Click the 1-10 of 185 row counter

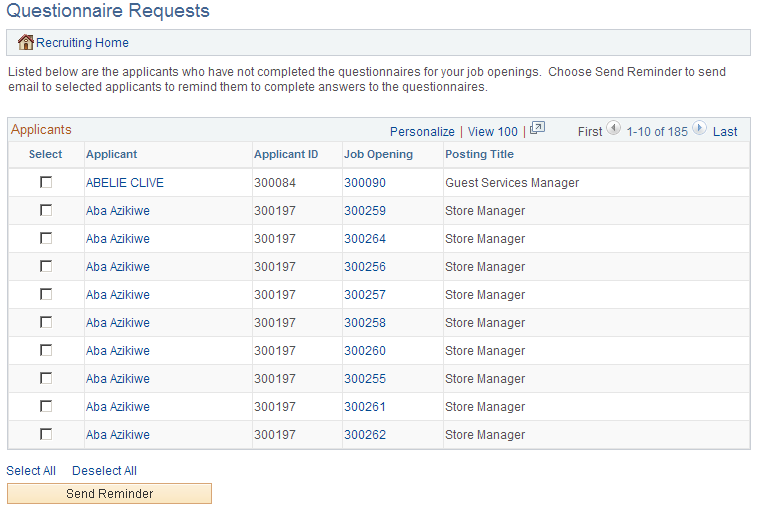pyautogui.click(x=657, y=131)
